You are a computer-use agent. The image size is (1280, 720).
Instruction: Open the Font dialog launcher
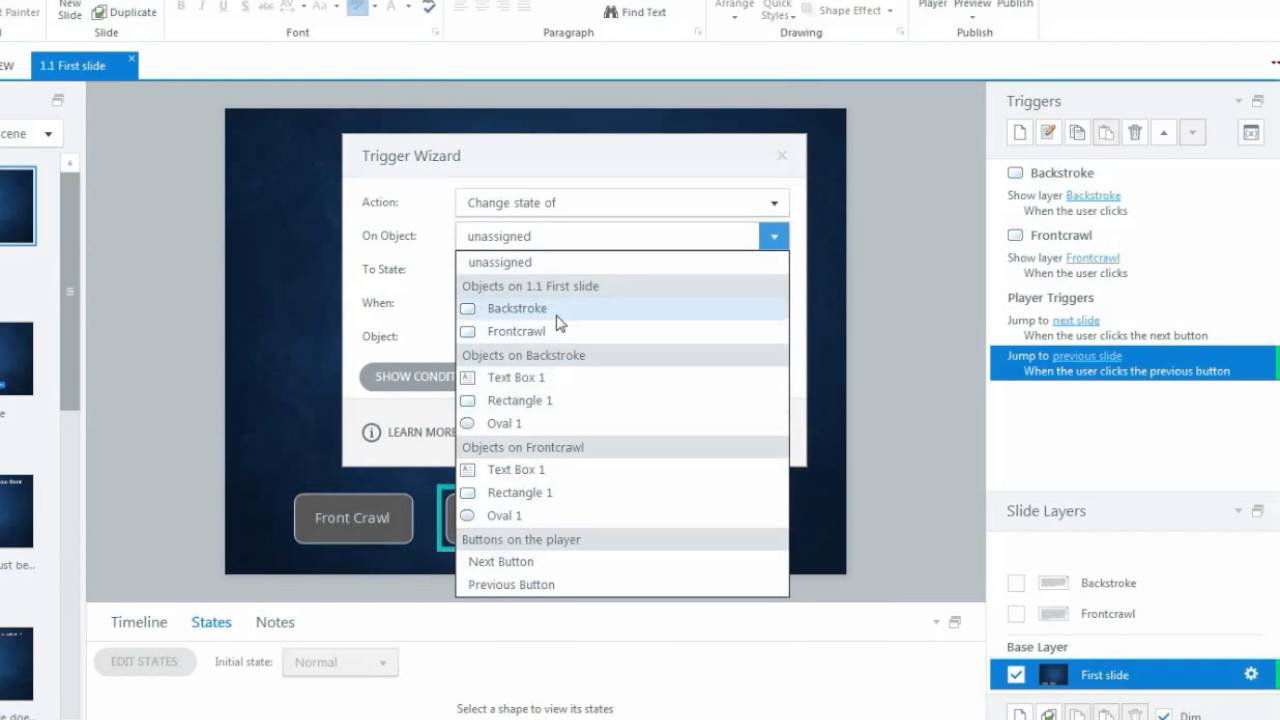pos(435,32)
